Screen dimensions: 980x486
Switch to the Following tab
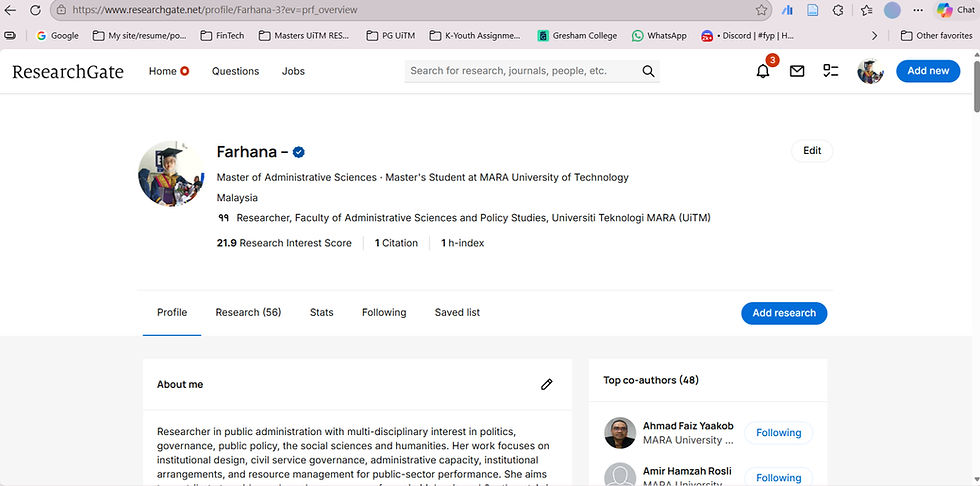tap(384, 312)
